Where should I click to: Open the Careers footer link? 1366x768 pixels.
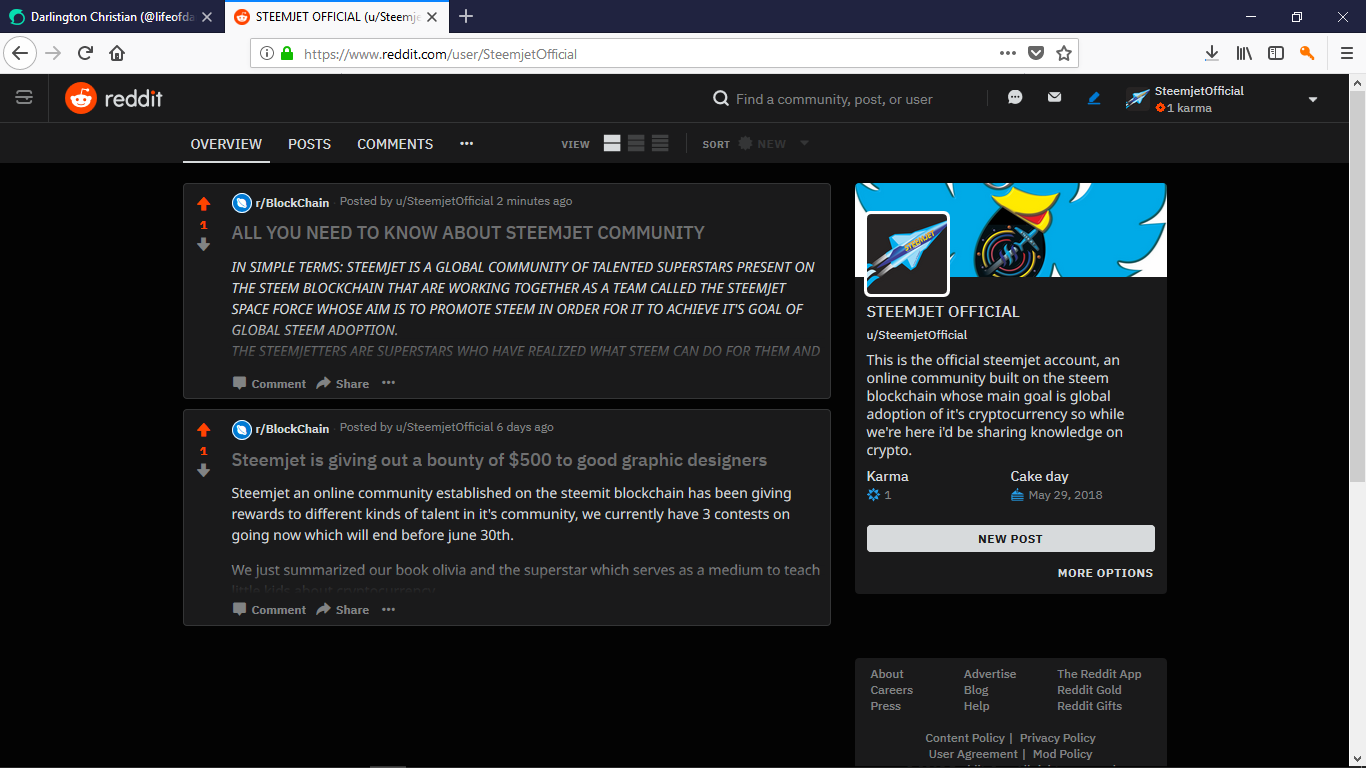click(891, 690)
